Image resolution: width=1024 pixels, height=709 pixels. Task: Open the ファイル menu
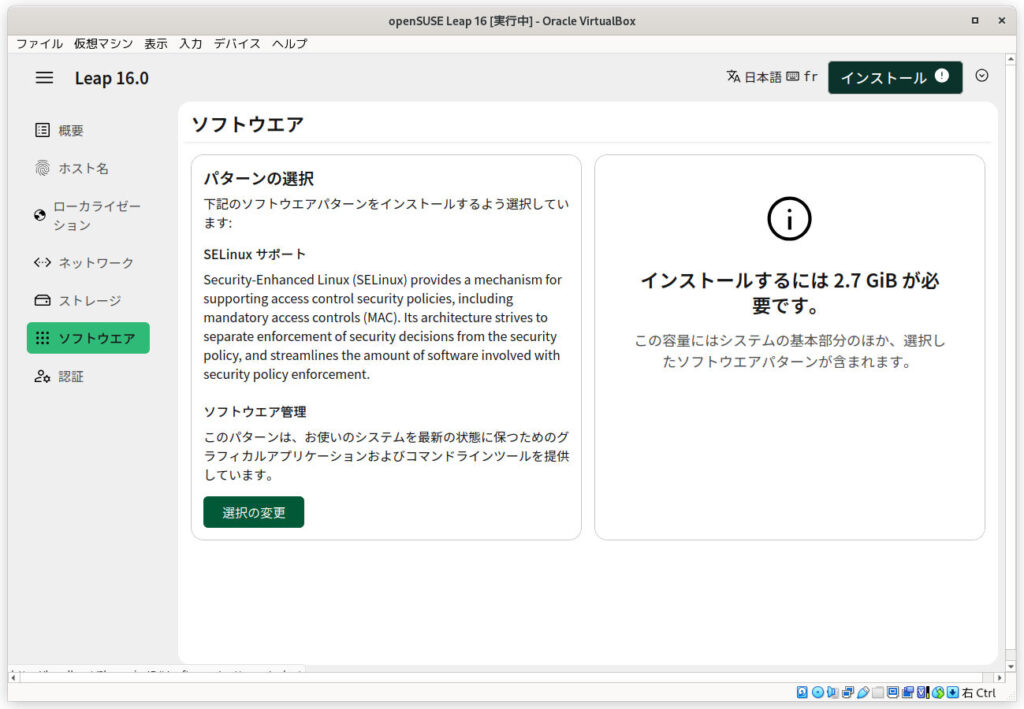click(39, 44)
